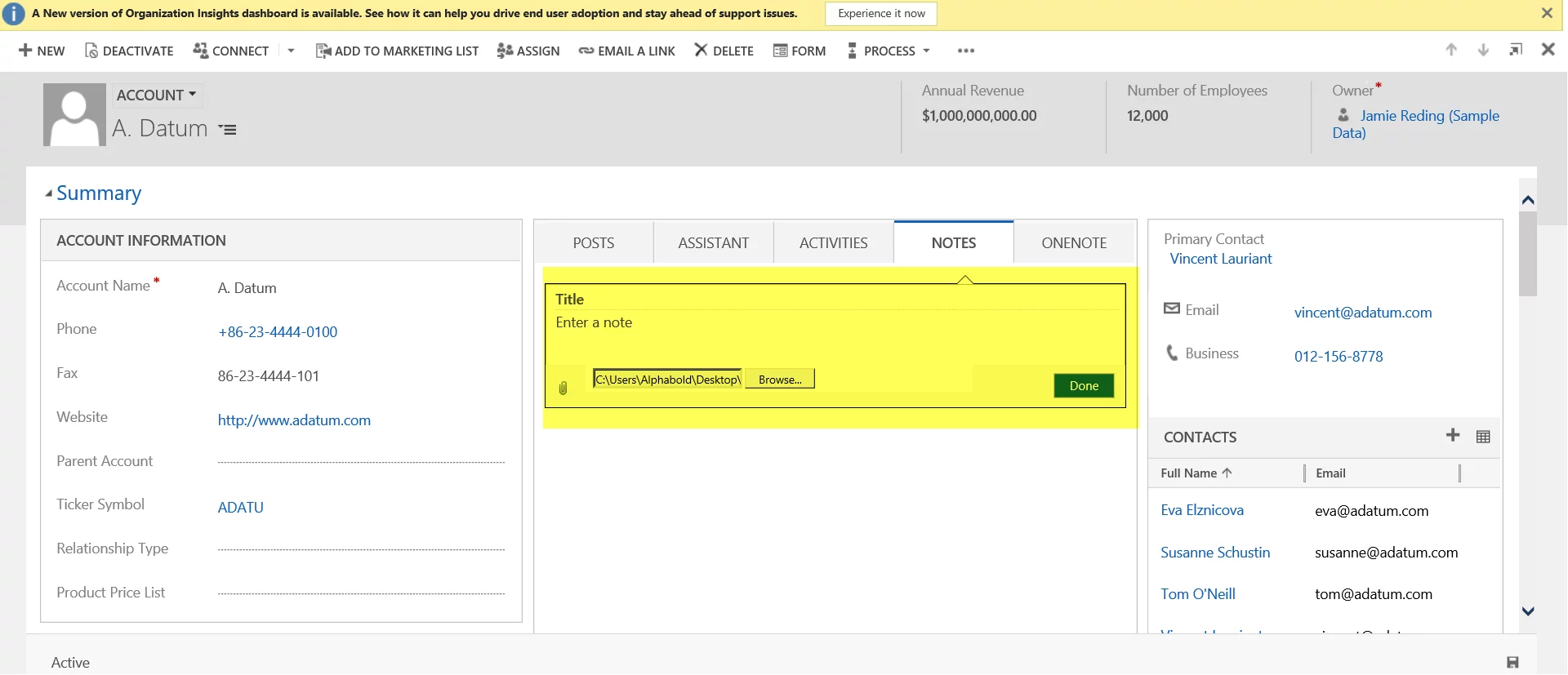Image resolution: width=1568 pixels, height=675 pixels.
Task: Open contact Susanne Schustin
Action: tap(1215, 553)
